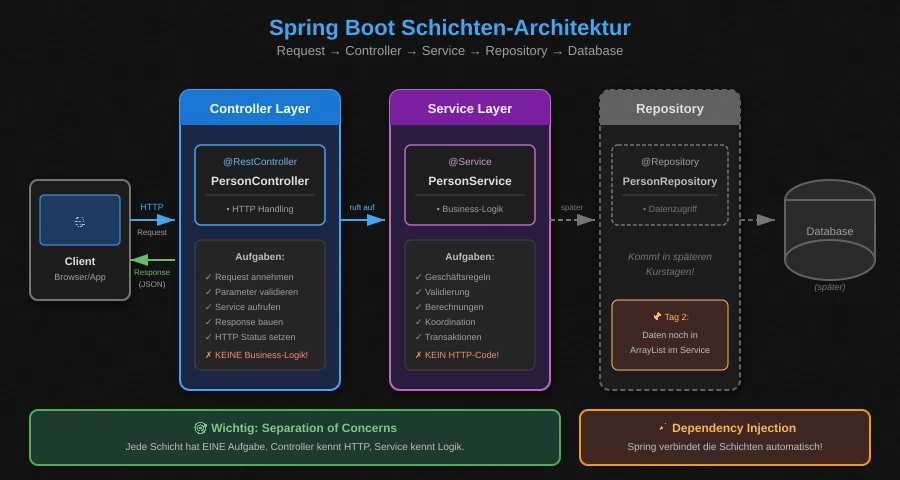Click the PersonService class box
The height and width of the screenshot is (480, 900).
click(470, 184)
